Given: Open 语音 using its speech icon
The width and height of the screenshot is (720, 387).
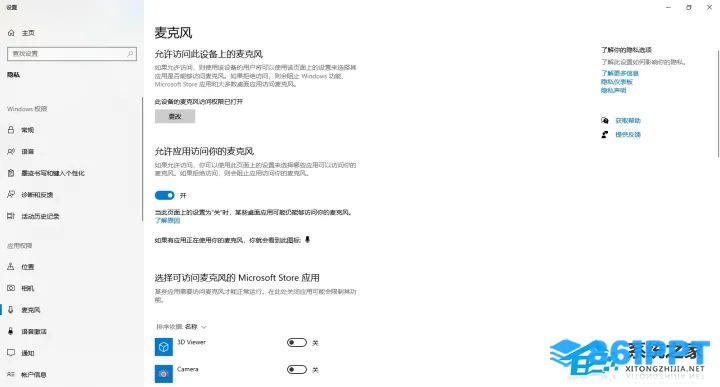Looking at the screenshot, I should (11, 151).
